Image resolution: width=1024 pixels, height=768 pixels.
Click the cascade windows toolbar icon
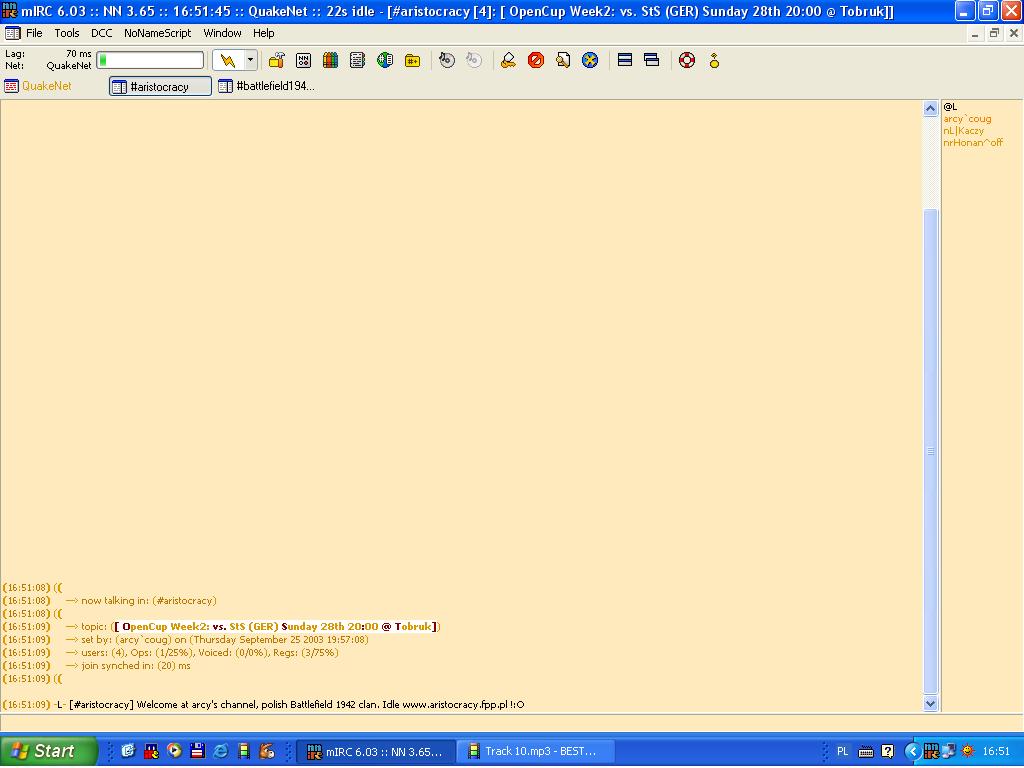[x=652, y=60]
